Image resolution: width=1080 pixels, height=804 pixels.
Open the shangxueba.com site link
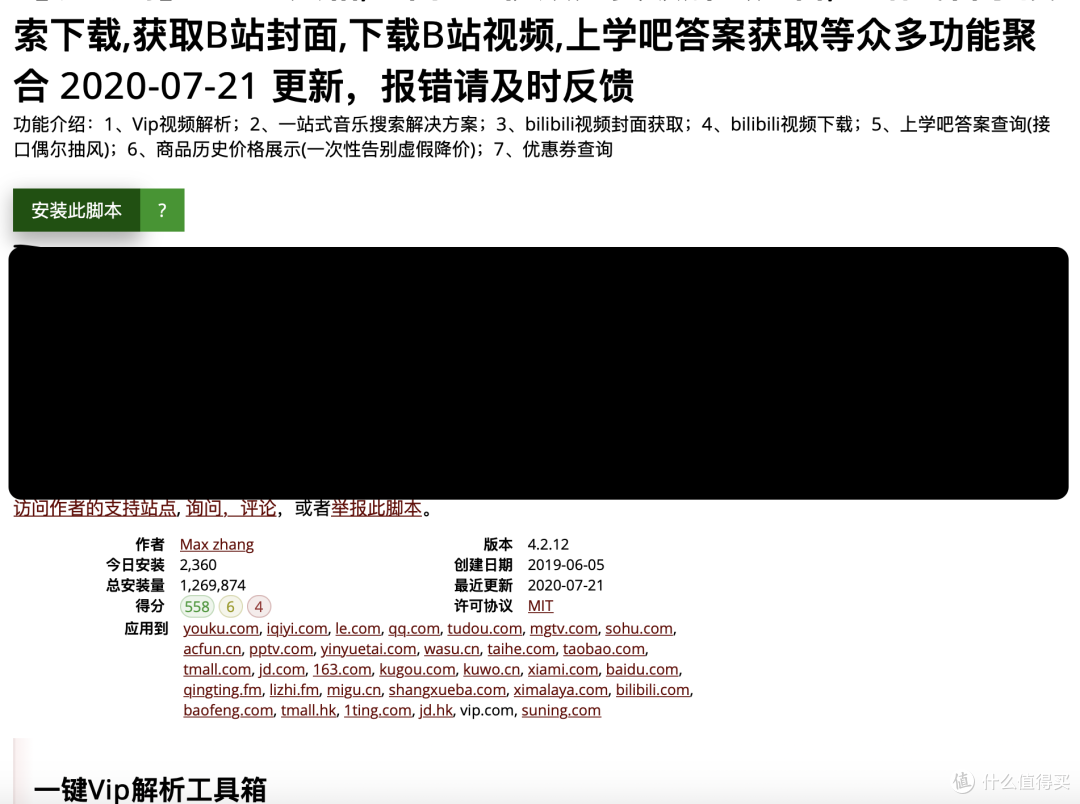[448, 690]
